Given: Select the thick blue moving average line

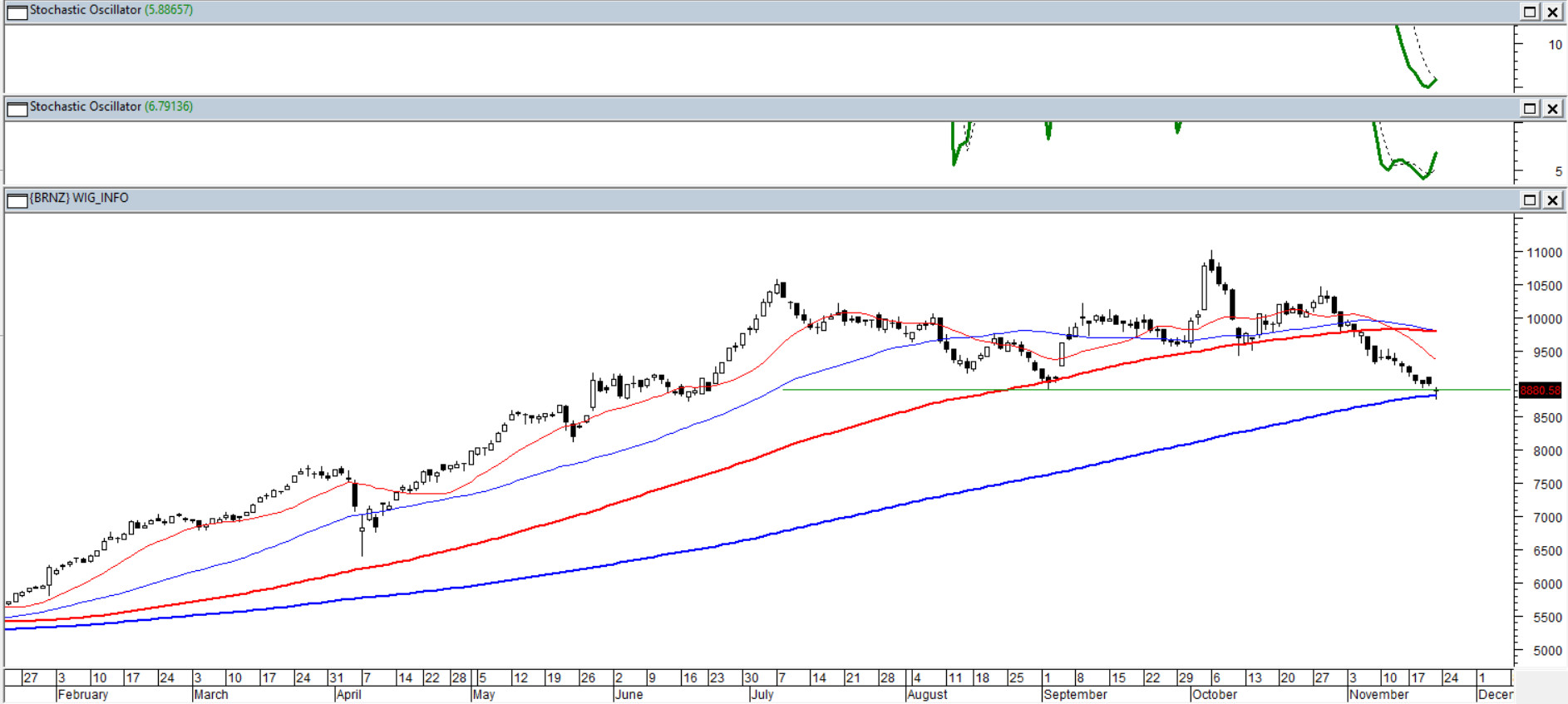Looking at the screenshot, I should 831,519.
